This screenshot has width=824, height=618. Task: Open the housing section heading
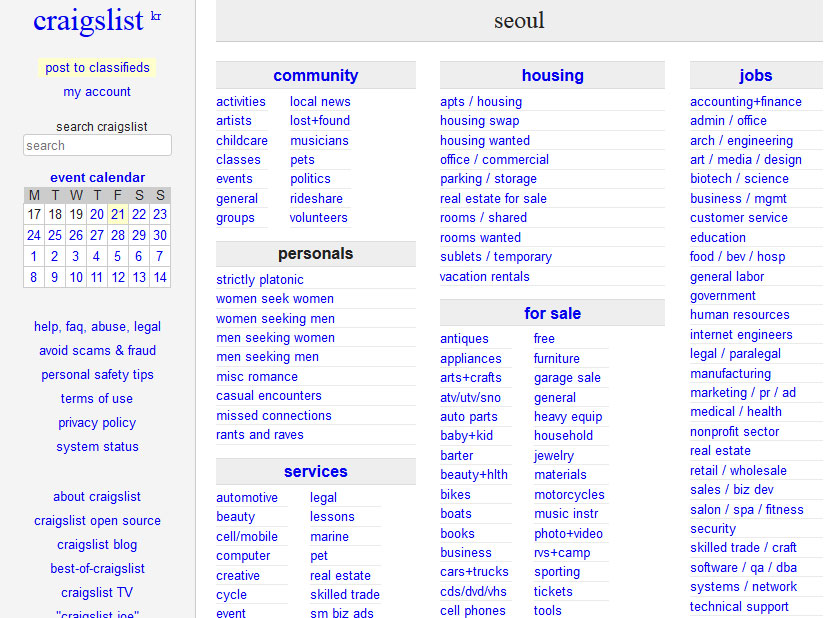pyautogui.click(x=552, y=75)
